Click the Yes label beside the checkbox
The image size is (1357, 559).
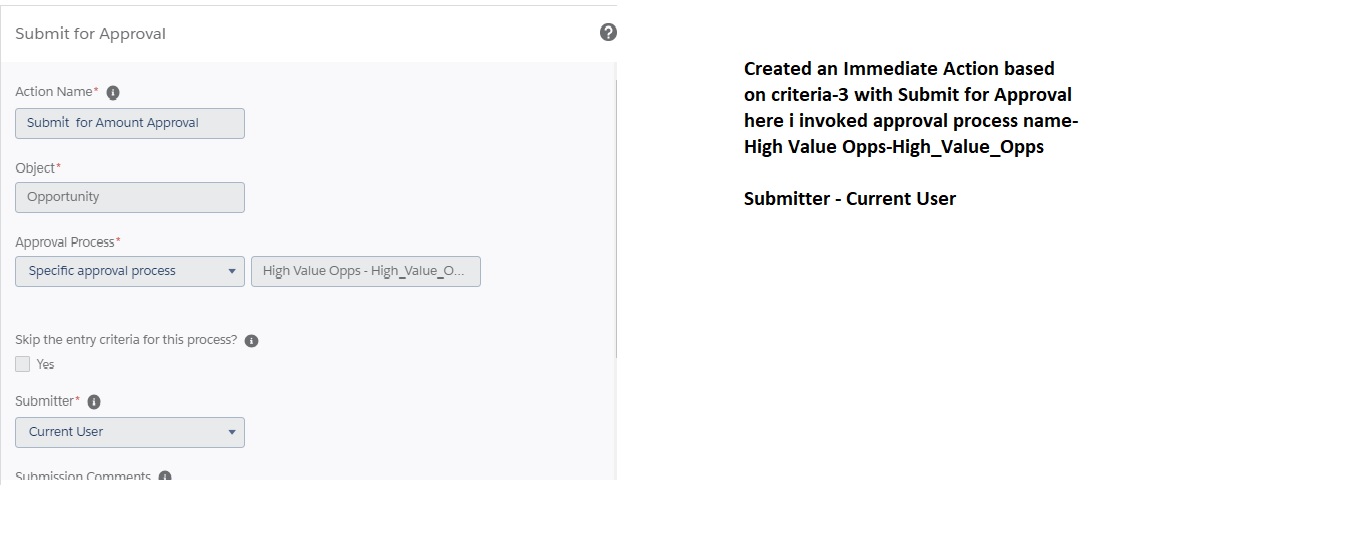[x=45, y=365]
